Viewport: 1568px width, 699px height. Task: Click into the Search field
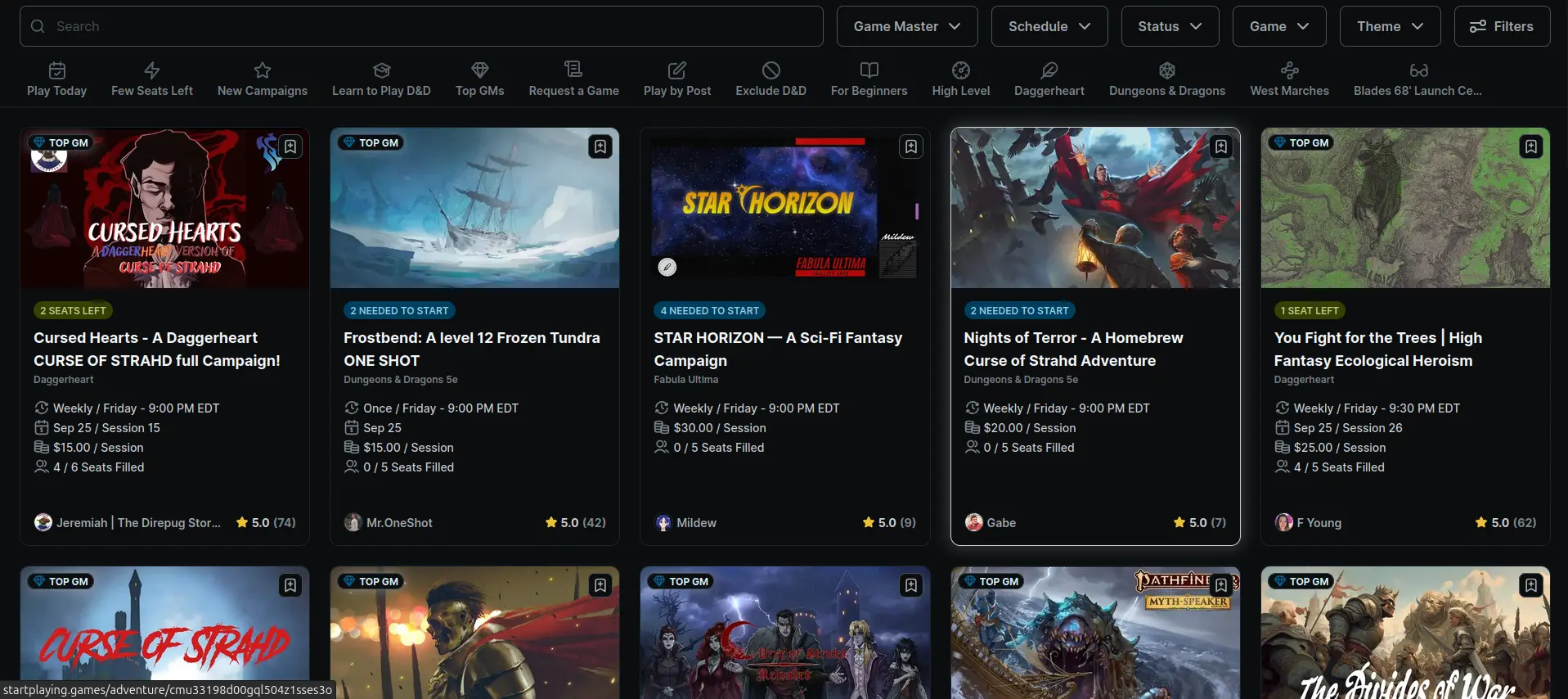(421, 26)
